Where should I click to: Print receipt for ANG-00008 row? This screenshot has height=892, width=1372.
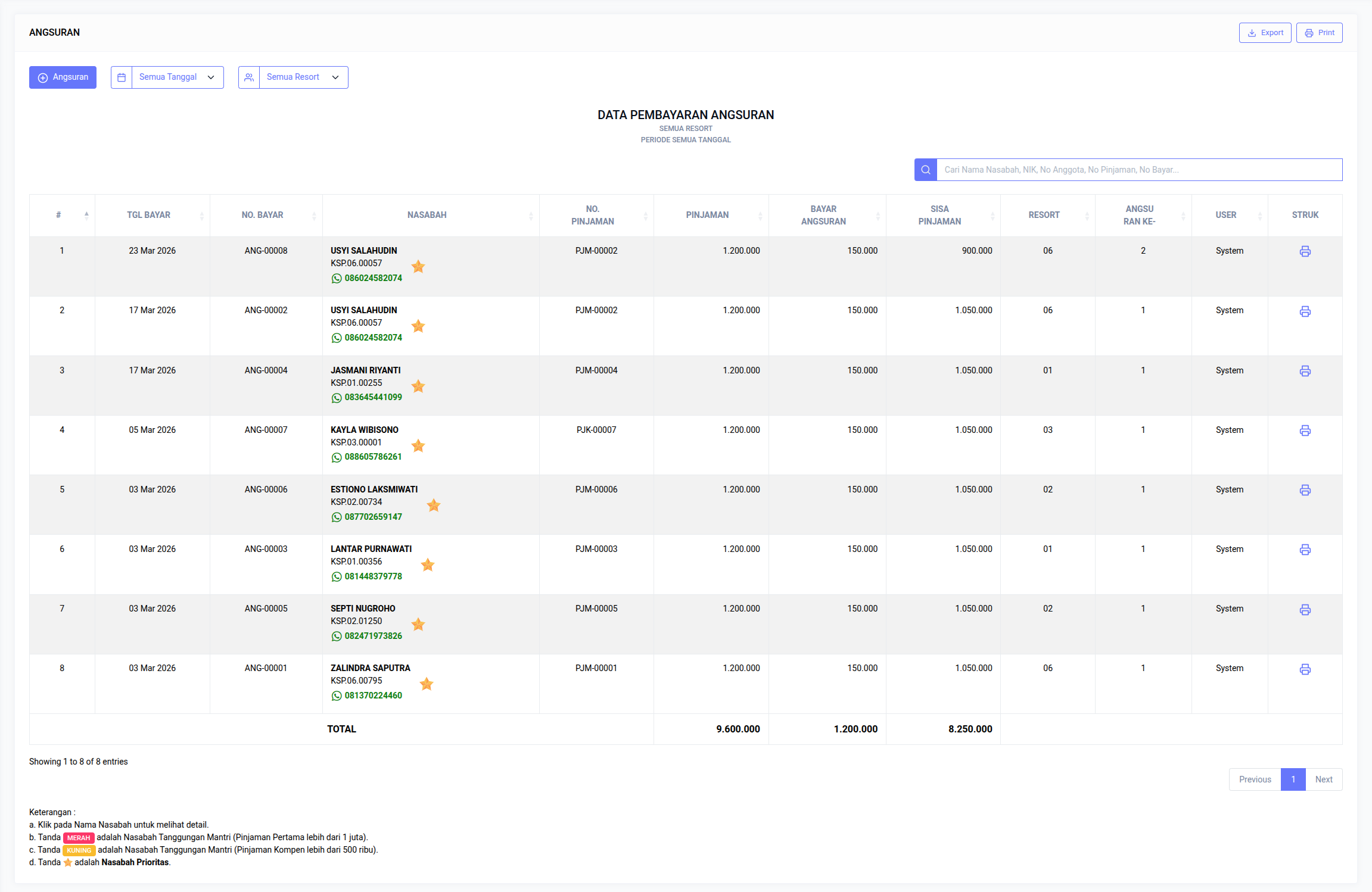1305,251
